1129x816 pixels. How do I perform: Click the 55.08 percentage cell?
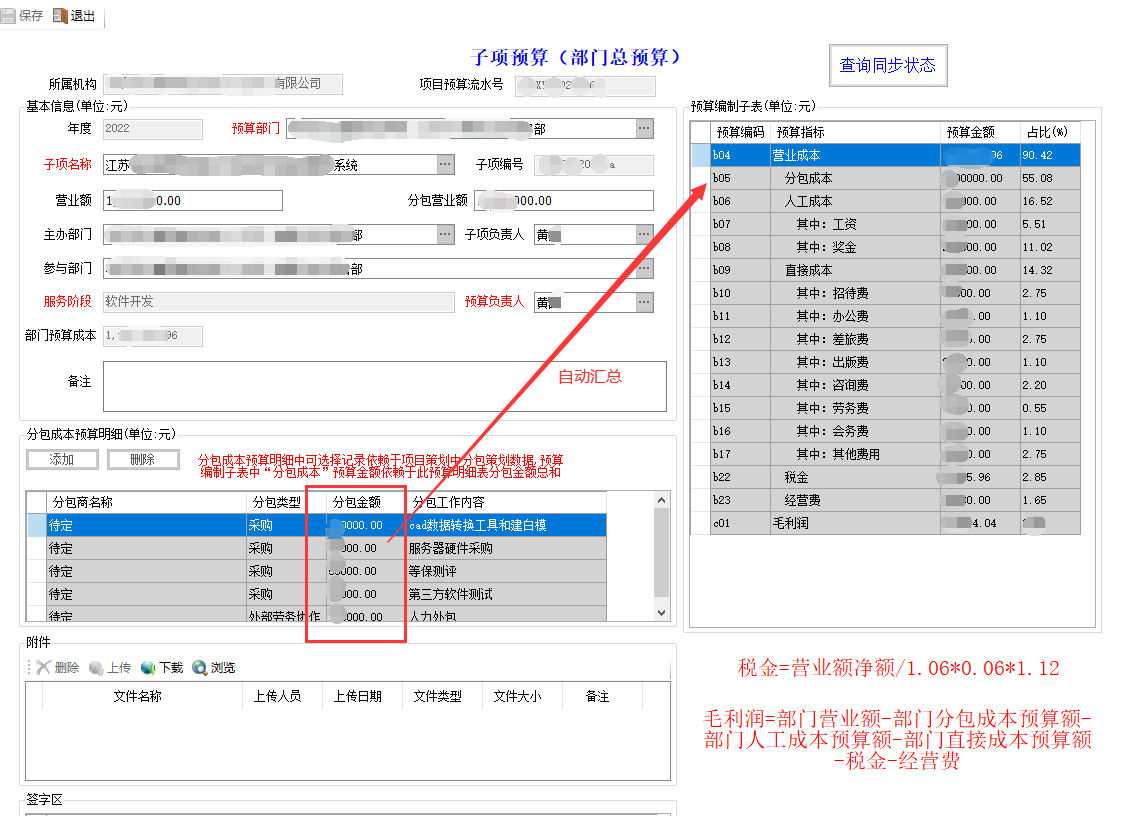(x=1051, y=178)
